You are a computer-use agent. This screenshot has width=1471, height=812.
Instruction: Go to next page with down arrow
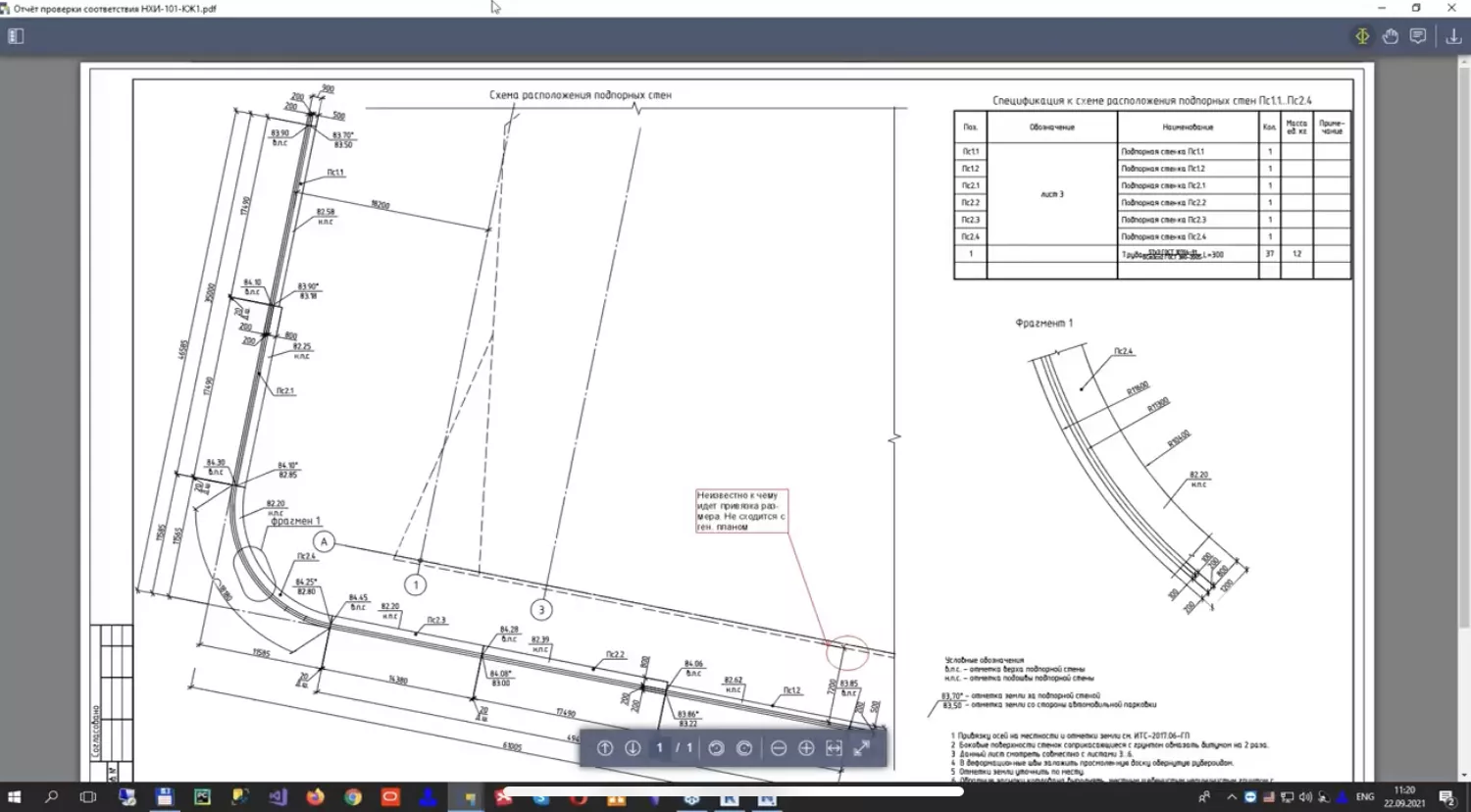tap(633, 748)
